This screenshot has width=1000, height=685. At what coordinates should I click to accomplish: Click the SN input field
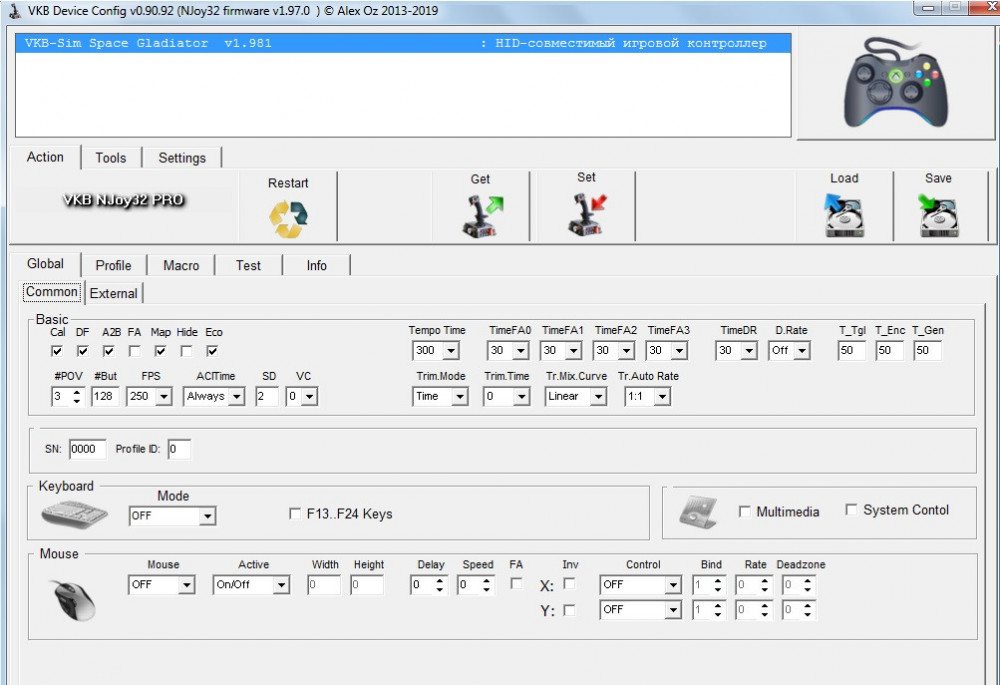[84, 449]
